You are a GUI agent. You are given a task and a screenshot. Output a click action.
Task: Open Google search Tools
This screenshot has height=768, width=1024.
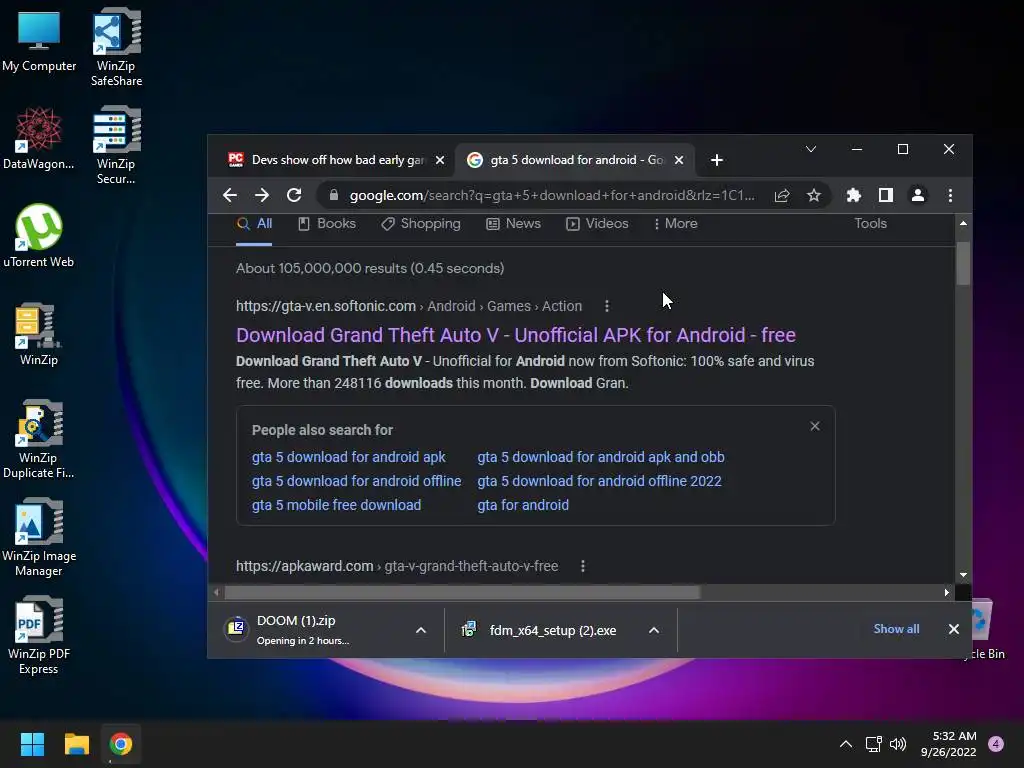(871, 223)
